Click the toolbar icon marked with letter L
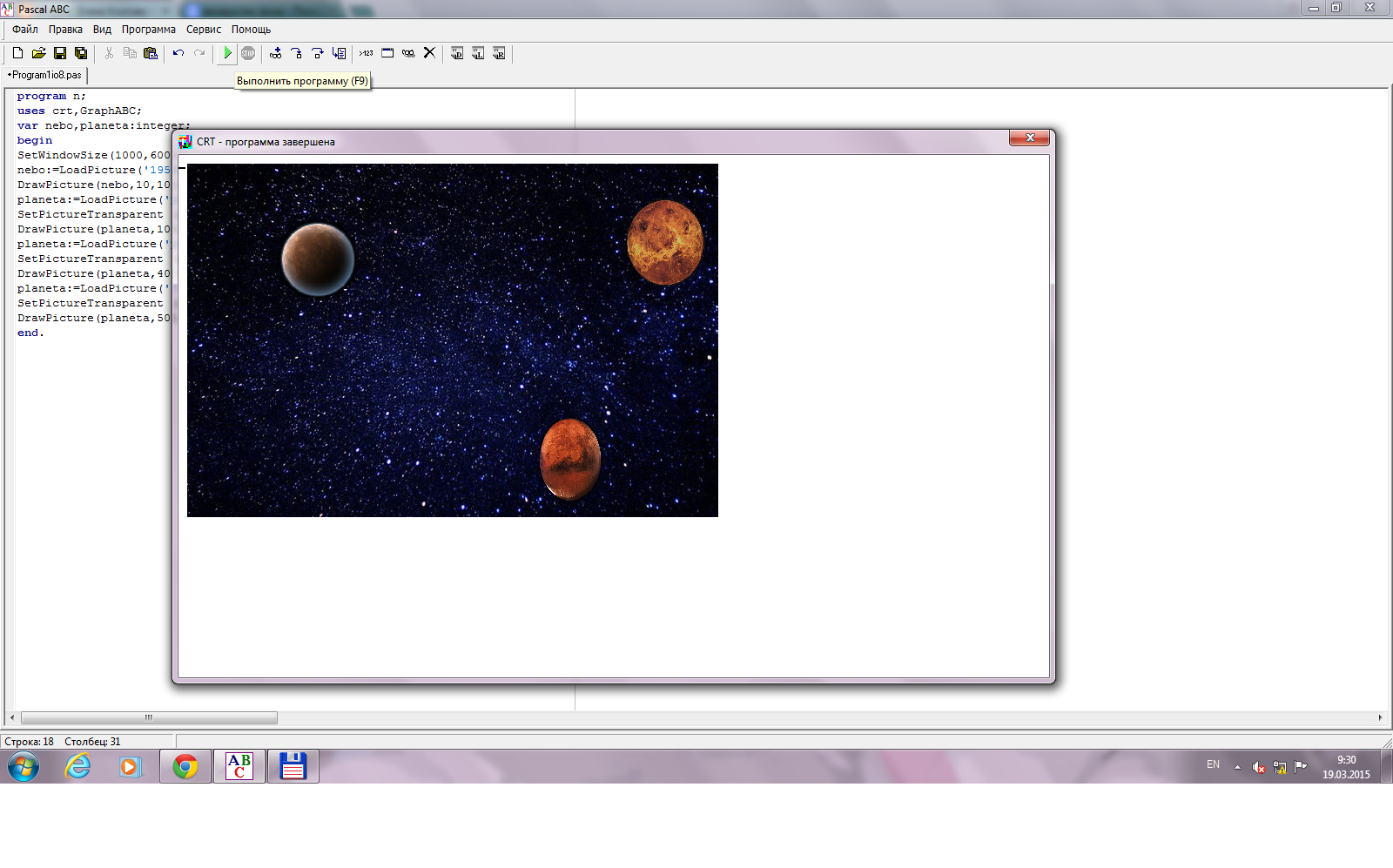Image resolution: width=1393 pixels, height=868 pixels. click(x=478, y=53)
